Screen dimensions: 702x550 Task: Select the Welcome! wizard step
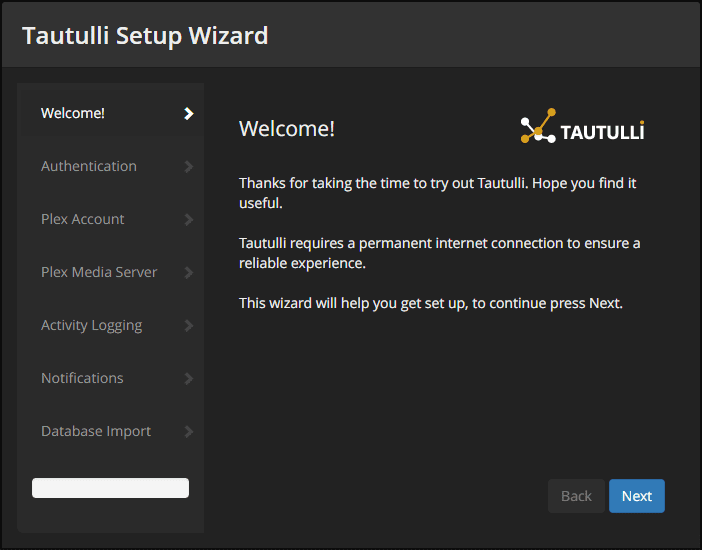click(73, 113)
